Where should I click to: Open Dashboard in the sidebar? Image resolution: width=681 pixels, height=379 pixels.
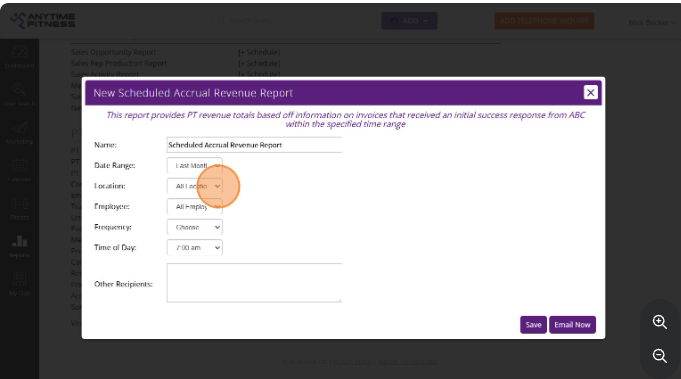point(20,57)
